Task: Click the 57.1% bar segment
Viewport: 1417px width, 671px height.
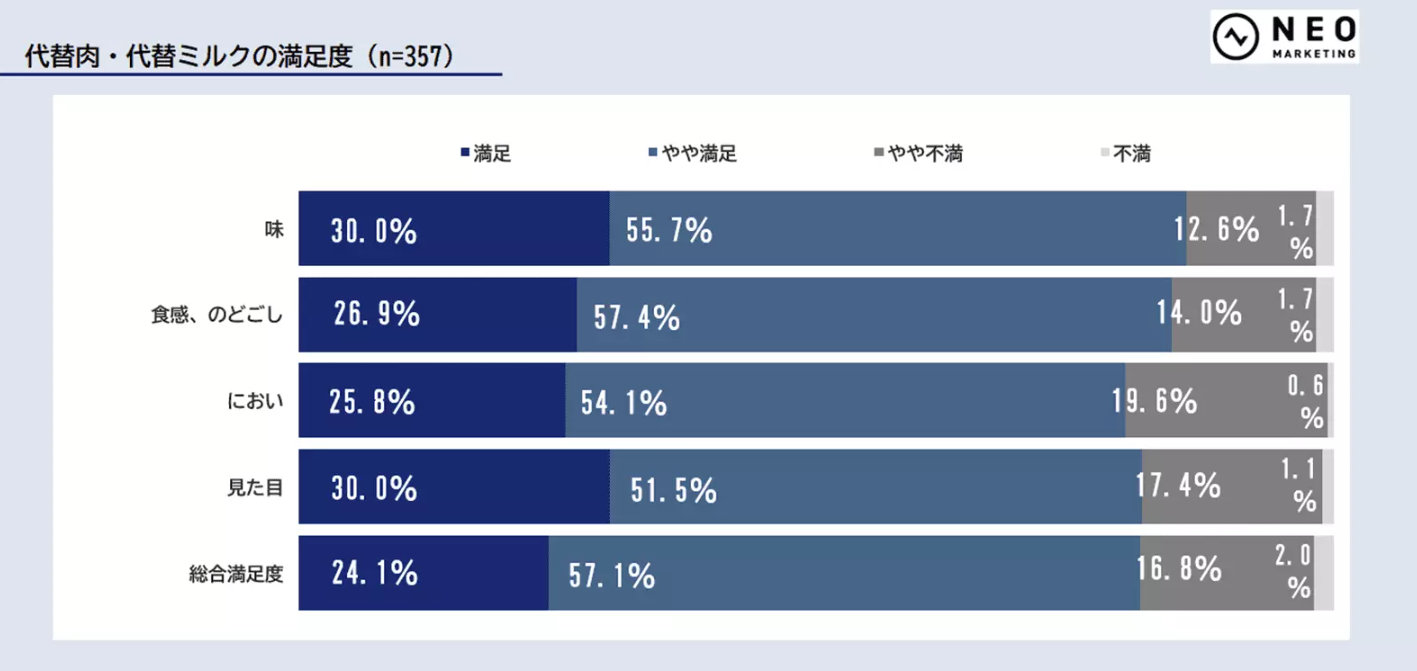Action: (x=844, y=574)
